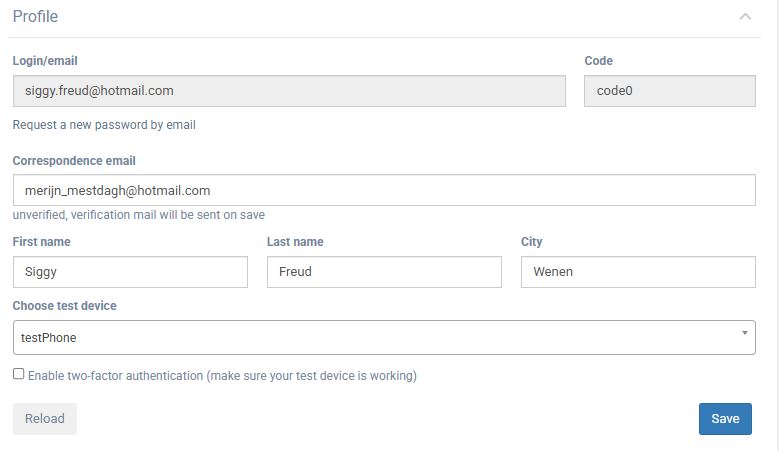The height and width of the screenshot is (451, 779).
Task: Click the 'Correspondence email' label
Action: (x=74, y=161)
